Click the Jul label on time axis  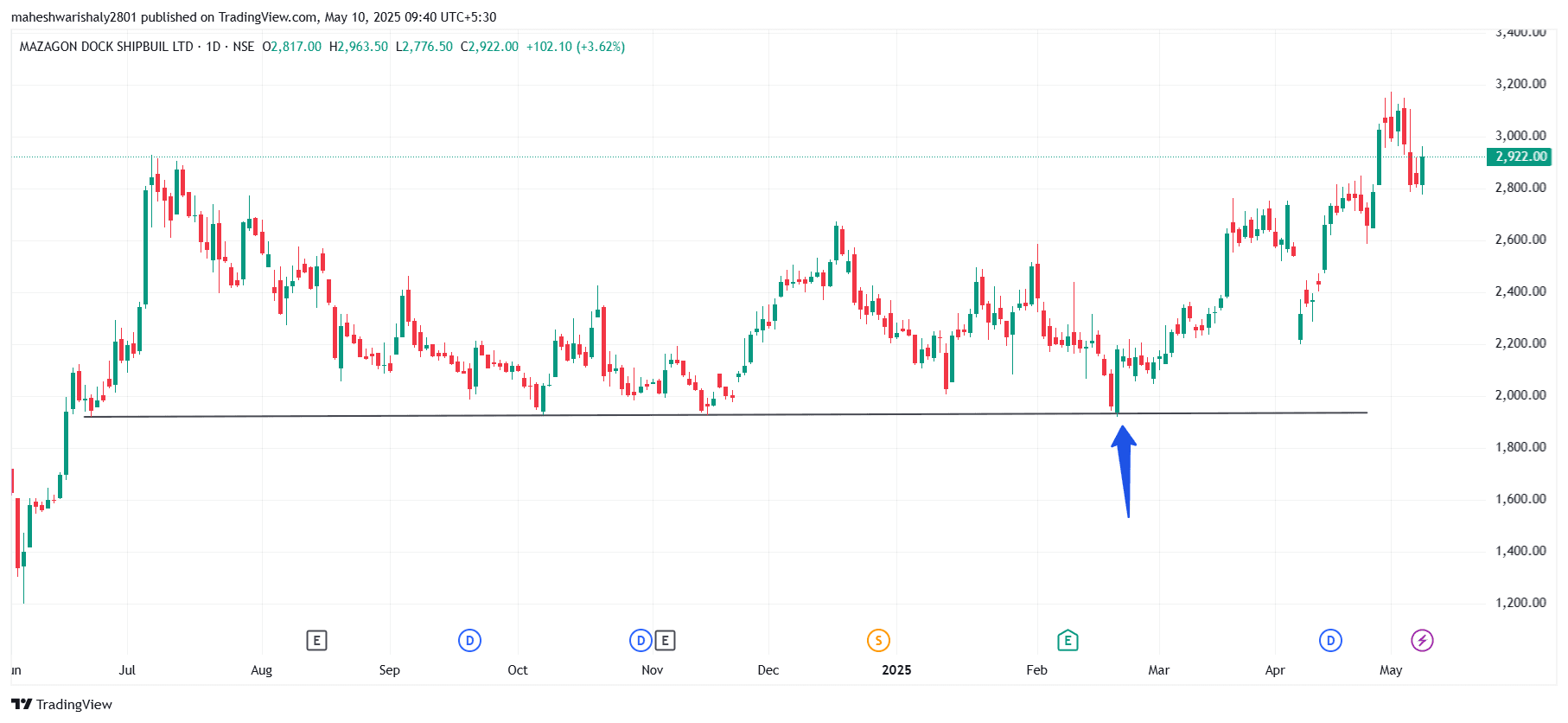point(127,670)
